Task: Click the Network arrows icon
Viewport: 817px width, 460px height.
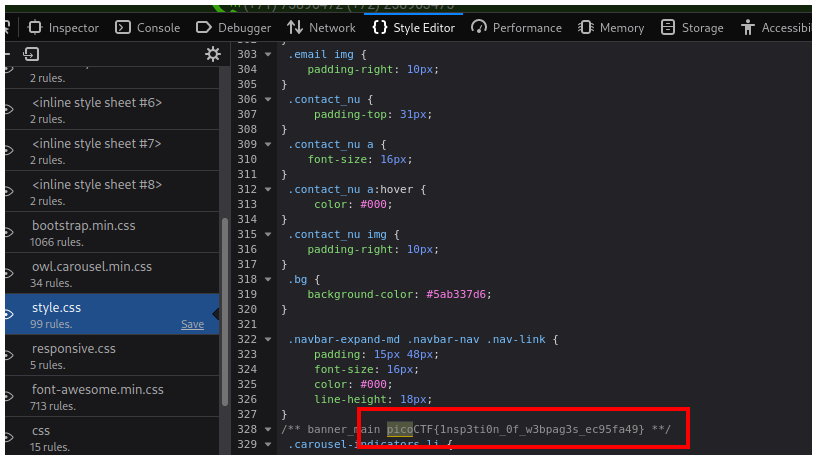Action: (295, 27)
